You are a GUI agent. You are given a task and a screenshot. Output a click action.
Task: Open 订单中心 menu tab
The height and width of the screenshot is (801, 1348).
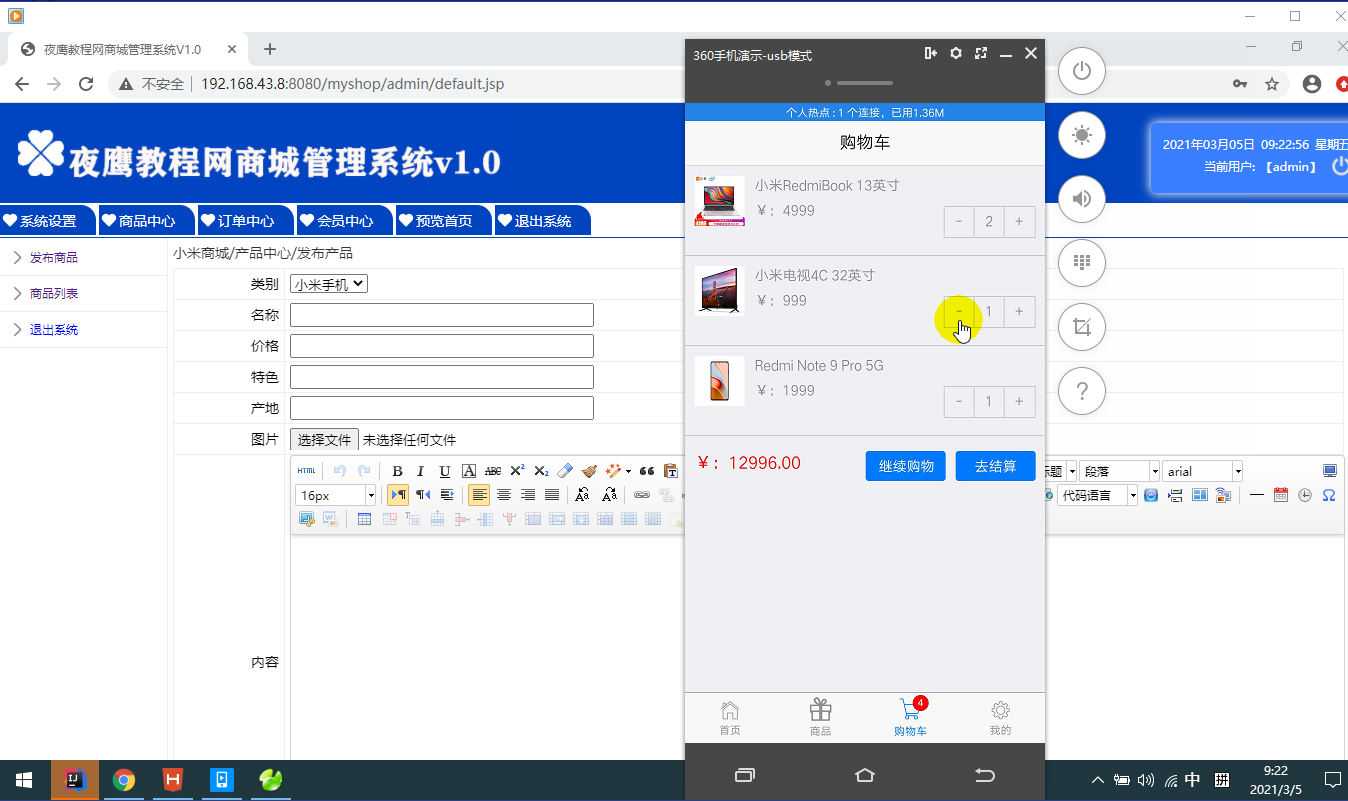point(246,221)
